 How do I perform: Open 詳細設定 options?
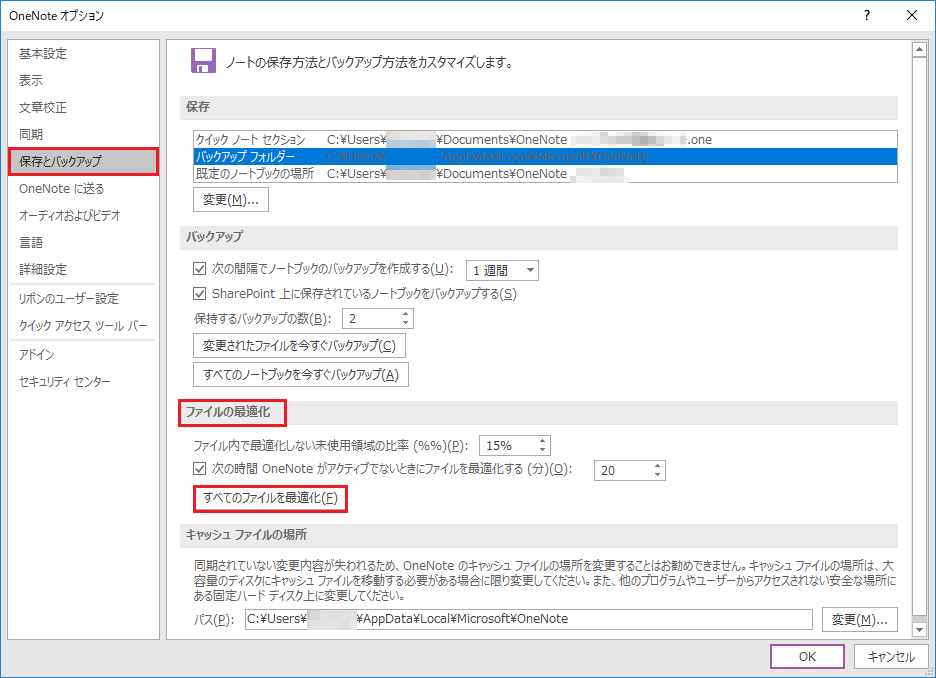click(x=43, y=269)
